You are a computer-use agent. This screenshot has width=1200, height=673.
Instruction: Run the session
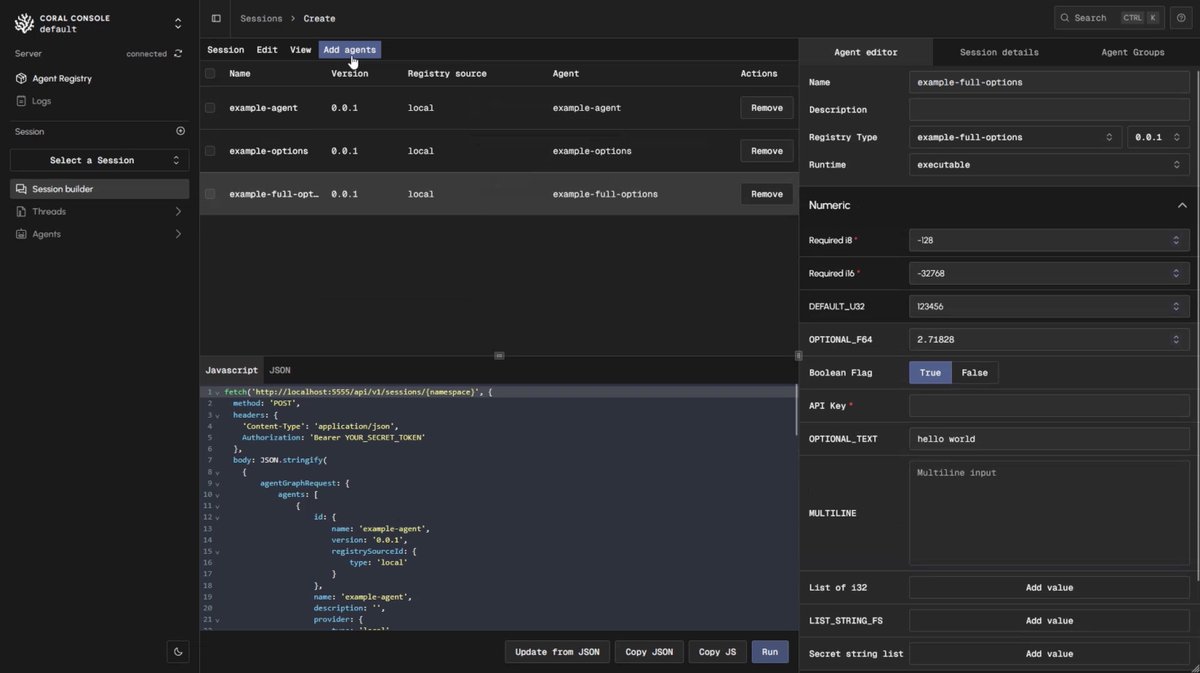[x=770, y=652]
